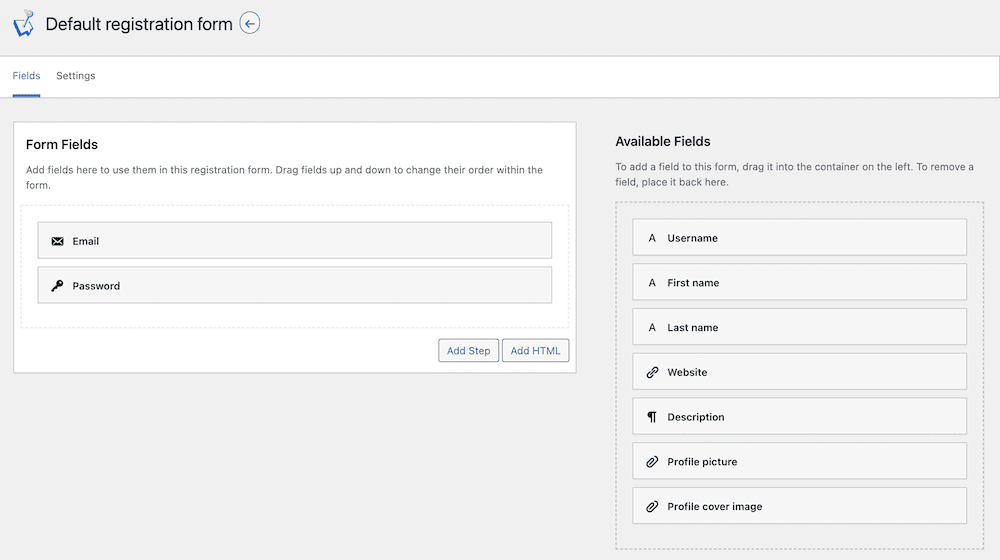The height and width of the screenshot is (560, 1000).
Task: Click the plugin logo in header
Action: coord(24,24)
